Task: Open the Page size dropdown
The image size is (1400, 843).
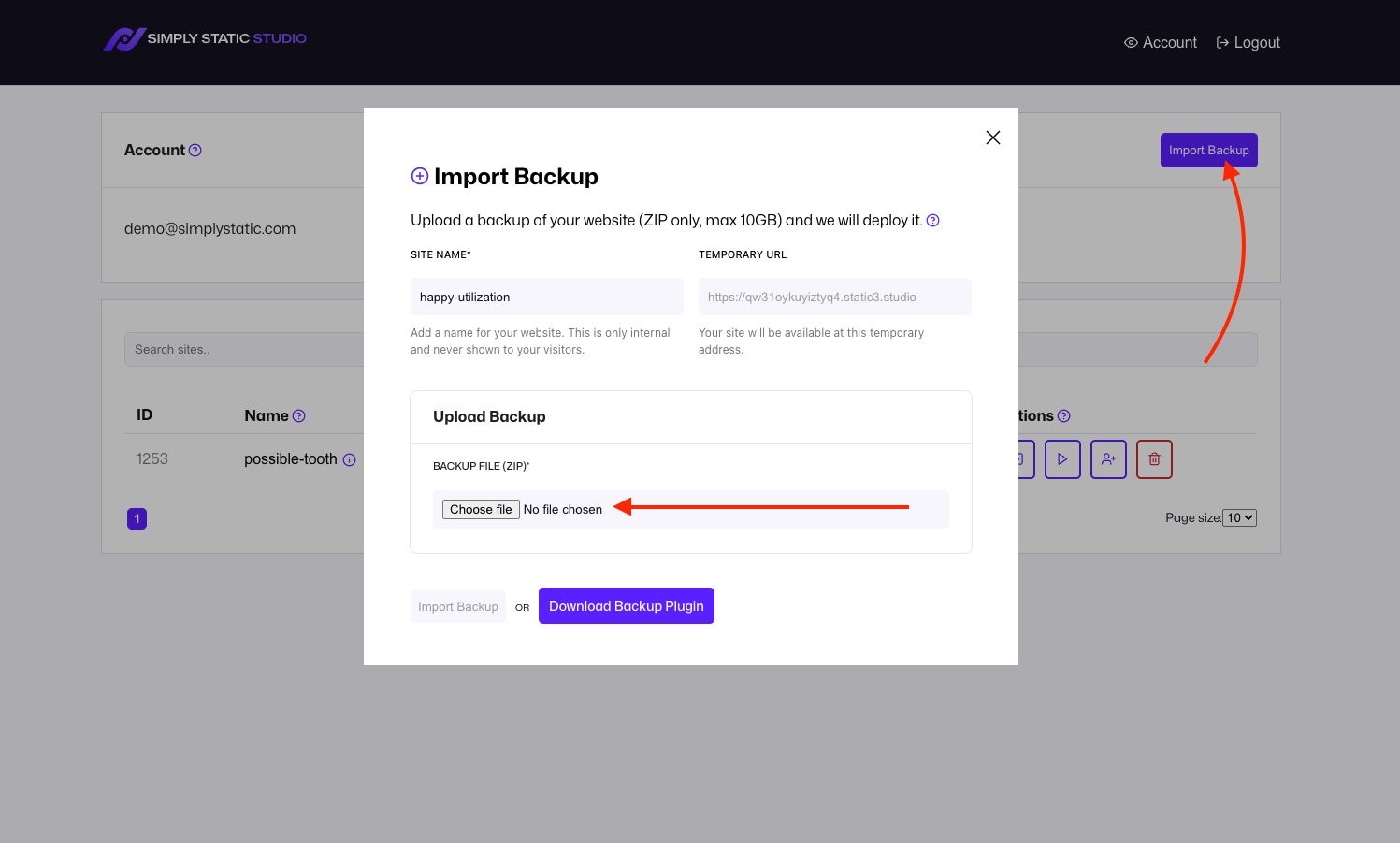Action: pos(1240,518)
